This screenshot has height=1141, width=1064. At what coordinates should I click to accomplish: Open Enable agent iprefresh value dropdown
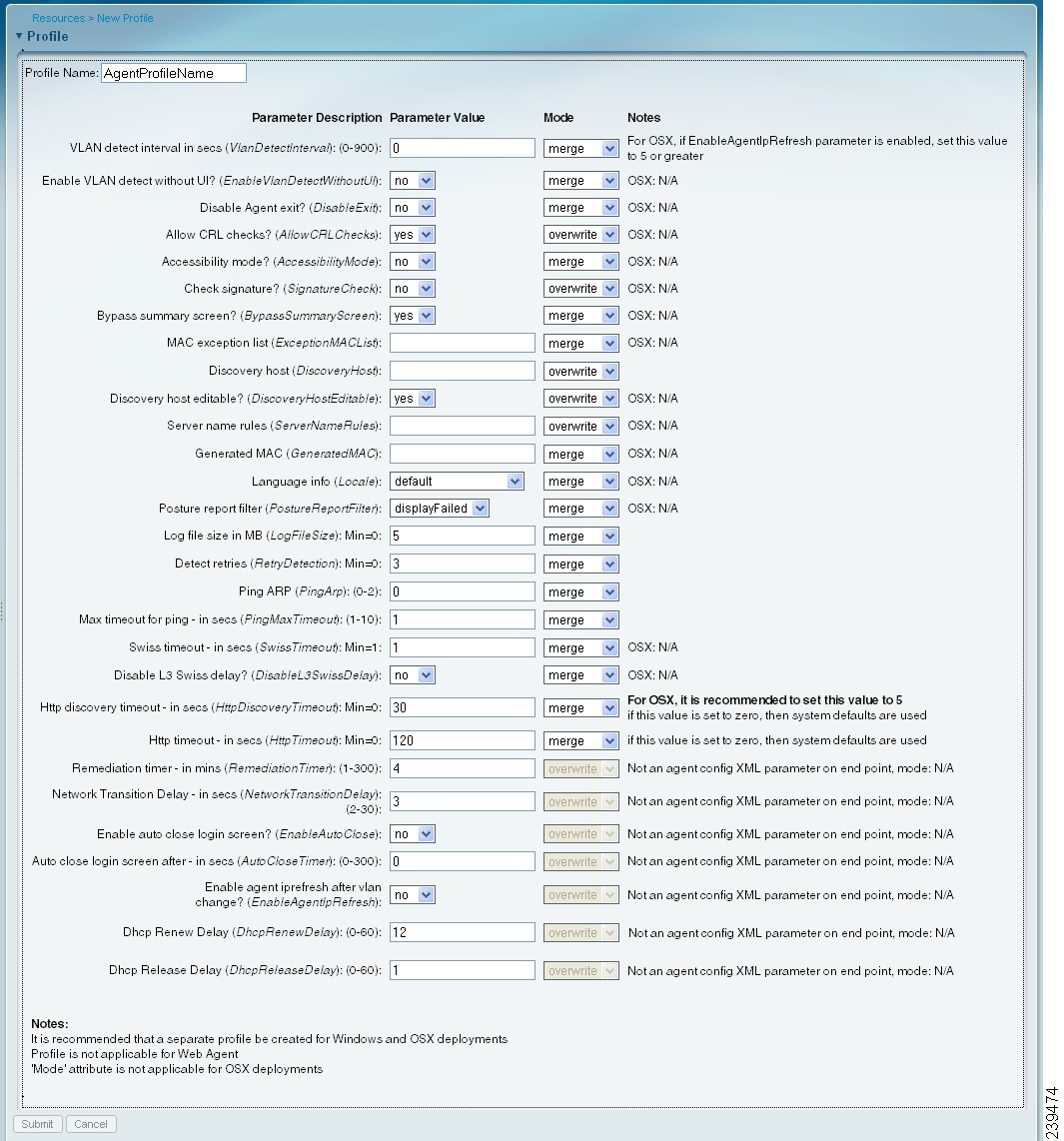pos(413,895)
